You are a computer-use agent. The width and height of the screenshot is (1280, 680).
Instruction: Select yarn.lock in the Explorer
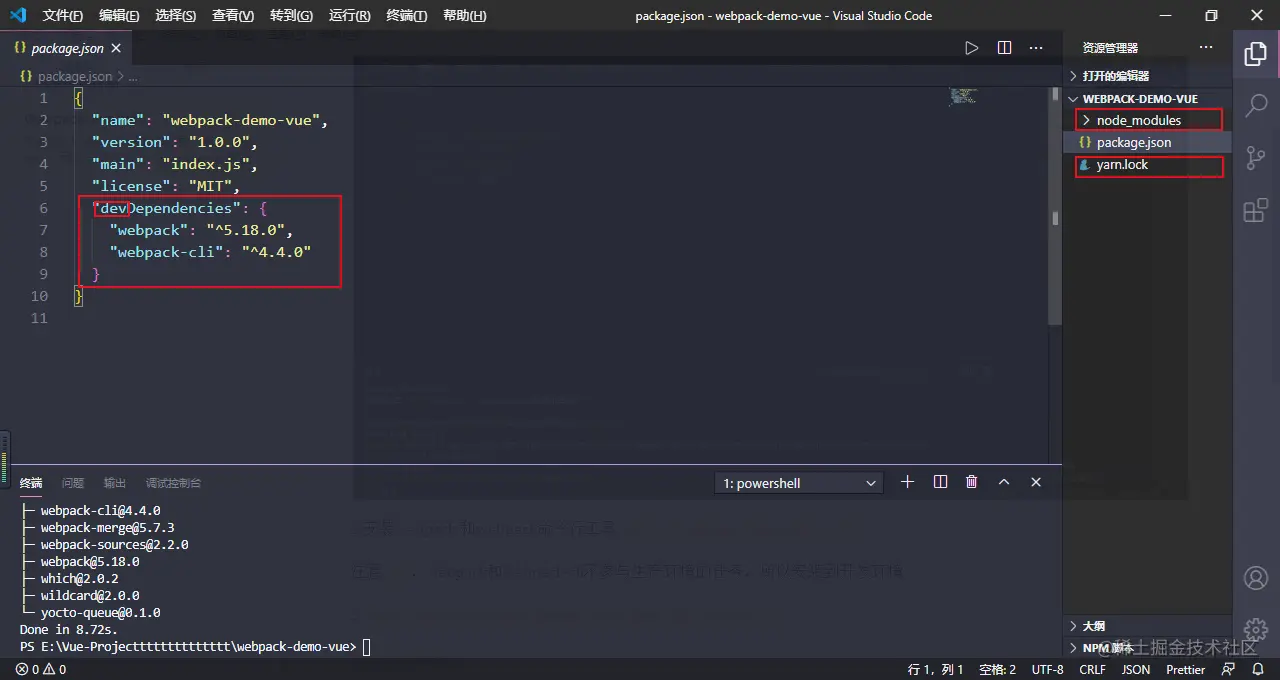tap(1122, 164)
